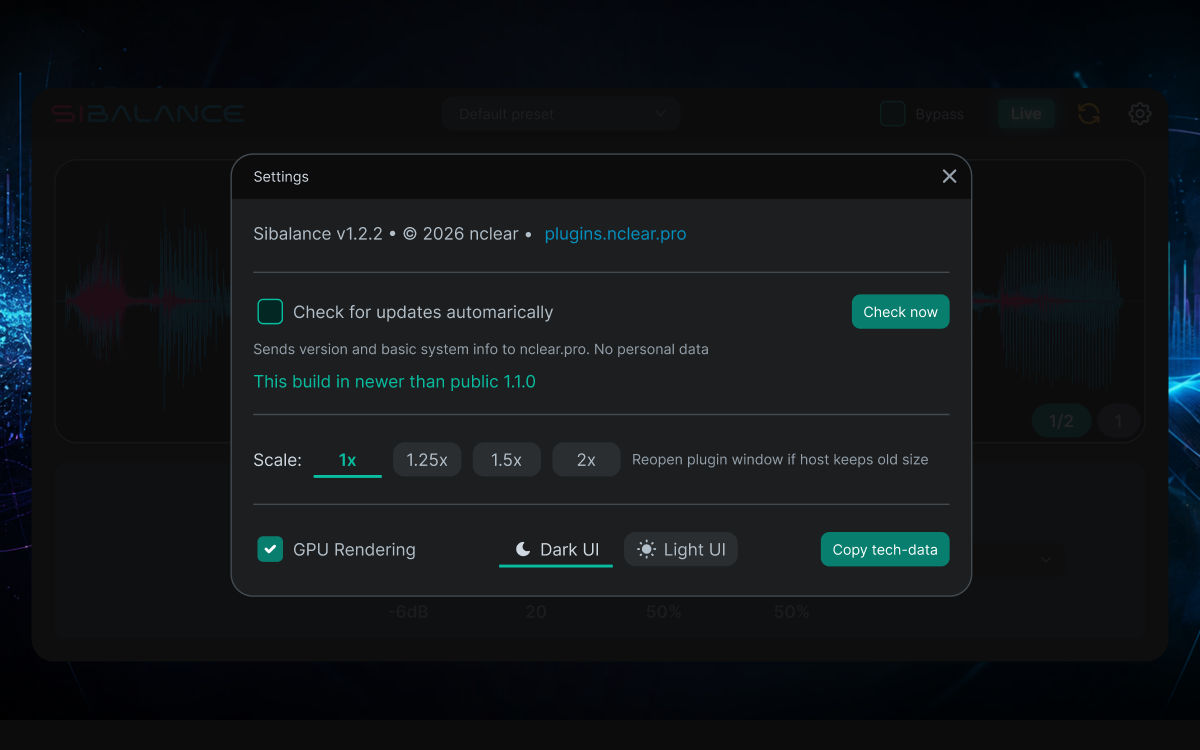
Task: Open the Default preset dropdown behind dialog
Action: 561,114
